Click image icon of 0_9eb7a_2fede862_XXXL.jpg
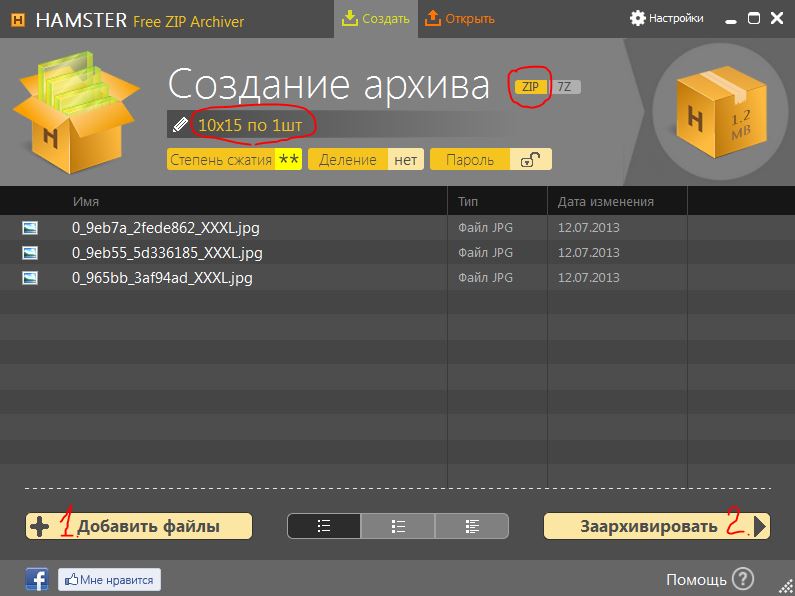Screen dimensions: 795x596 (30, 228)
